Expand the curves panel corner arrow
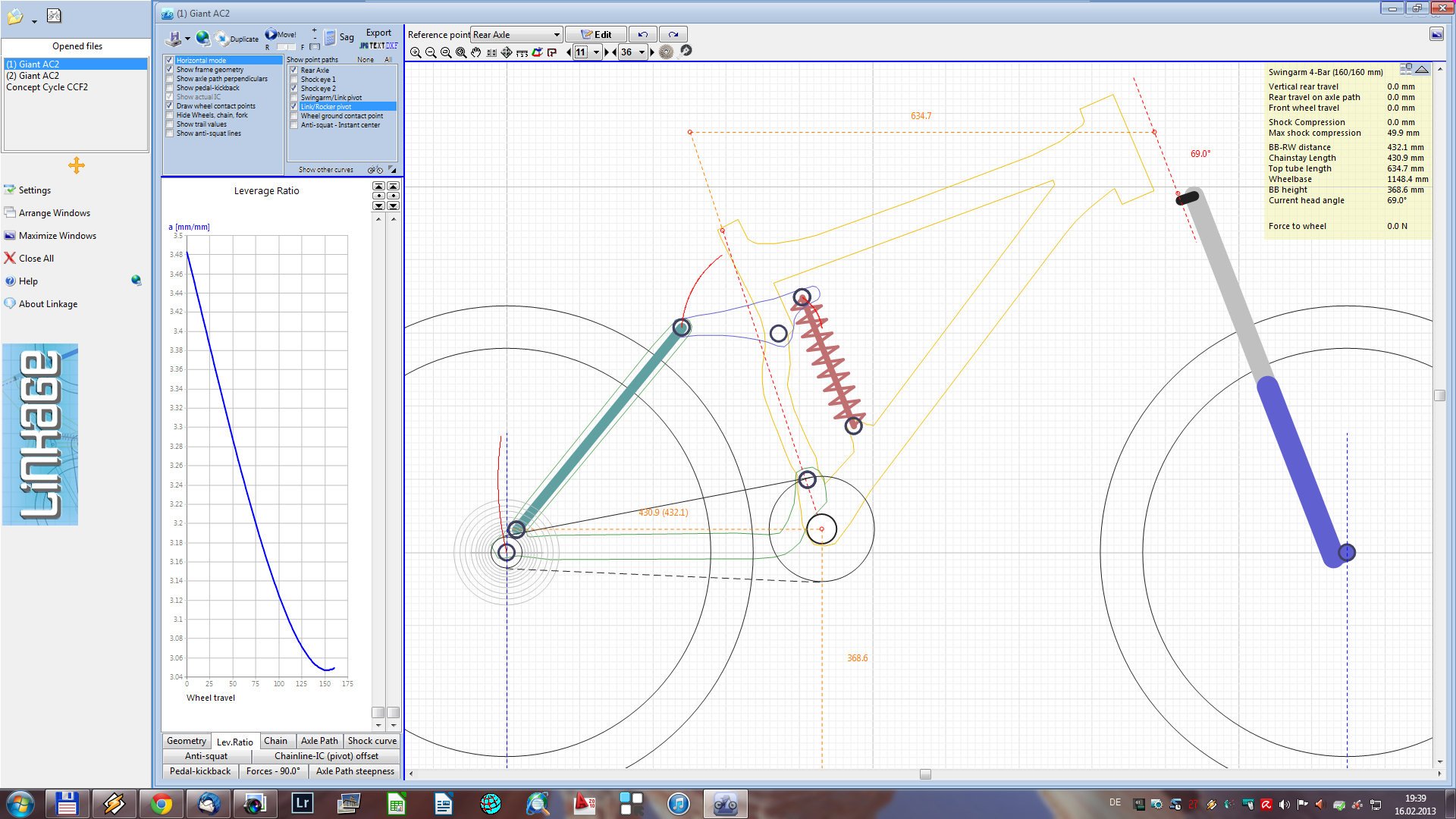 (x=392, y=169)
